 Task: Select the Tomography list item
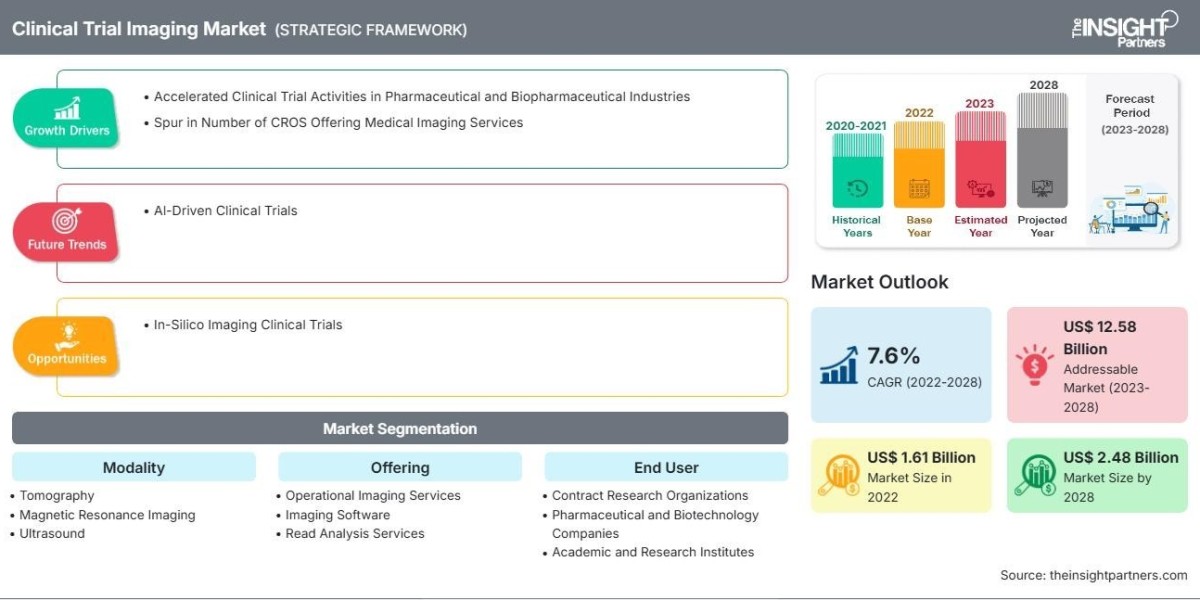pyautogui.click(x=57, y=495)
